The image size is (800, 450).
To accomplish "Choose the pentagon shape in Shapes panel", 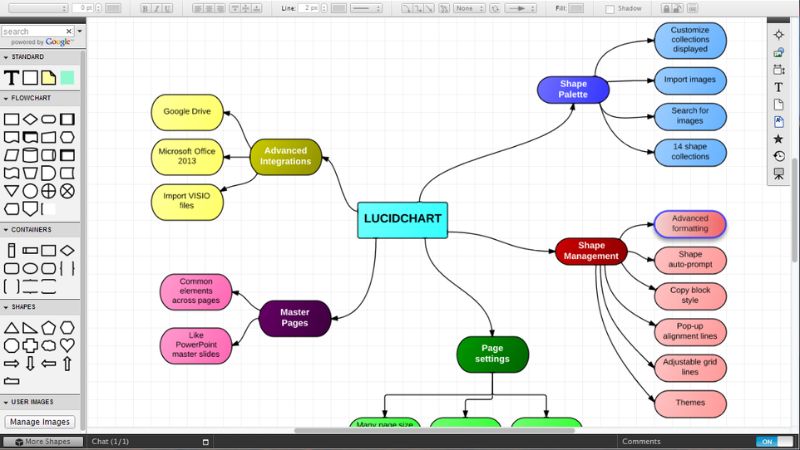I will click(48, 327).
